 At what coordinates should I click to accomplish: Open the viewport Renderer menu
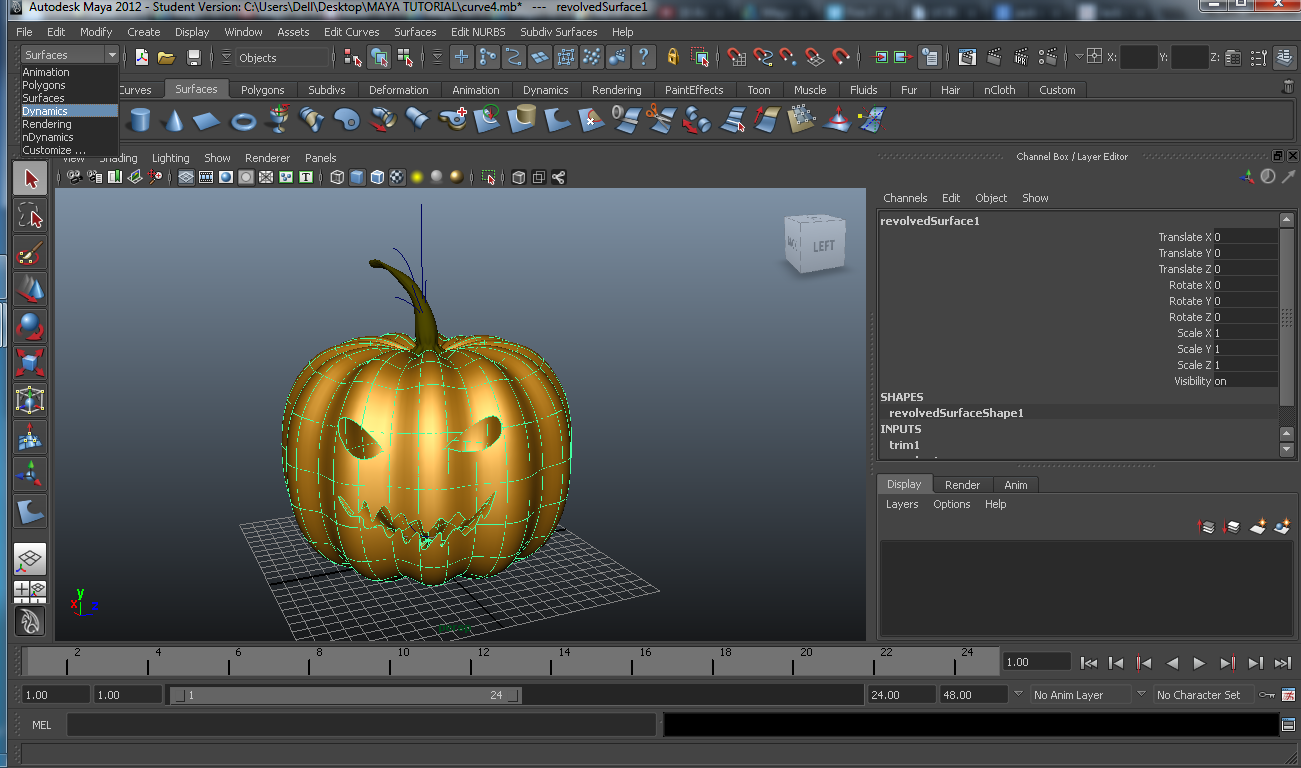(267, 158)
